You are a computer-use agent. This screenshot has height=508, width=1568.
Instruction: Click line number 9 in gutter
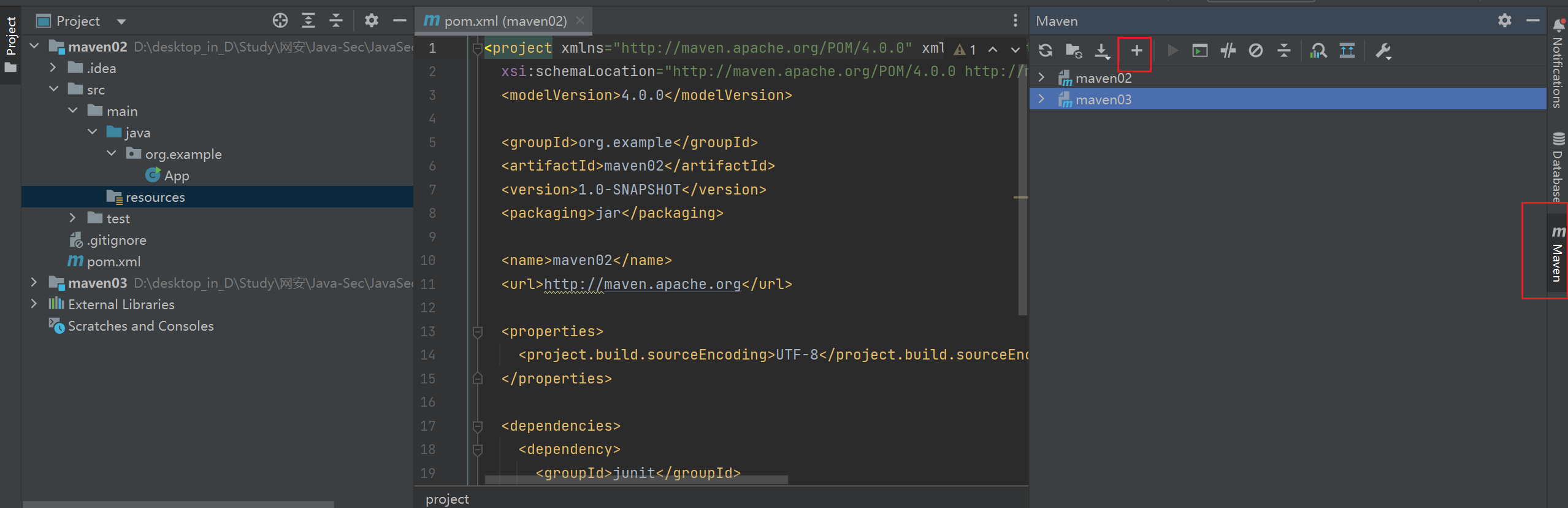432,237
